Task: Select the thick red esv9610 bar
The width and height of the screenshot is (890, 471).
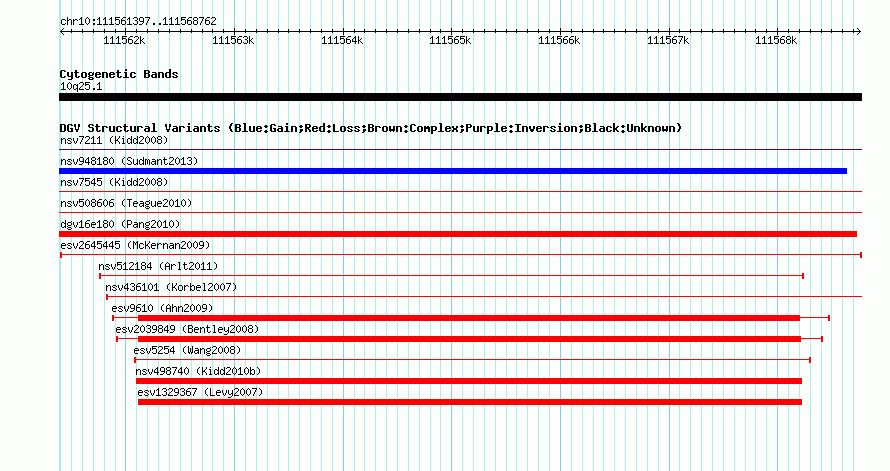Action: coord(469,318)
